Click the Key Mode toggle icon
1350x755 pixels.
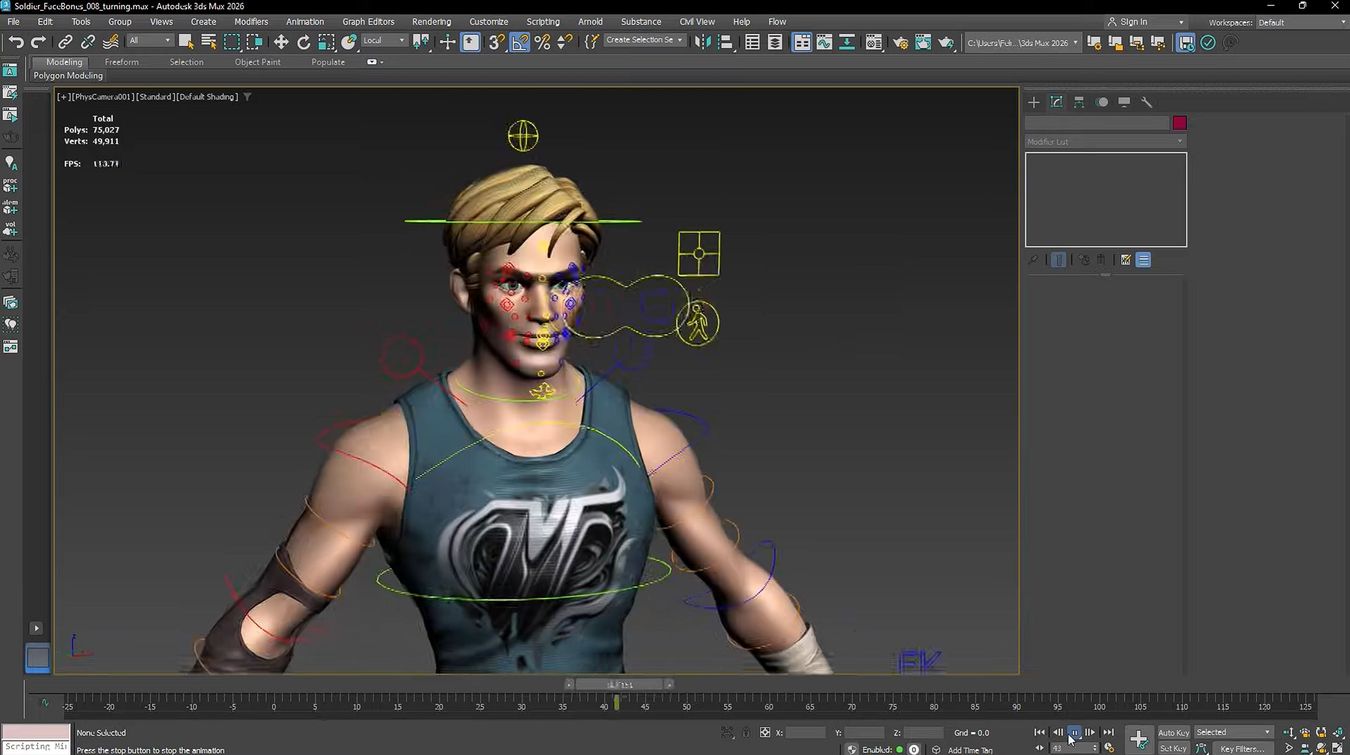click(1039, 747)
